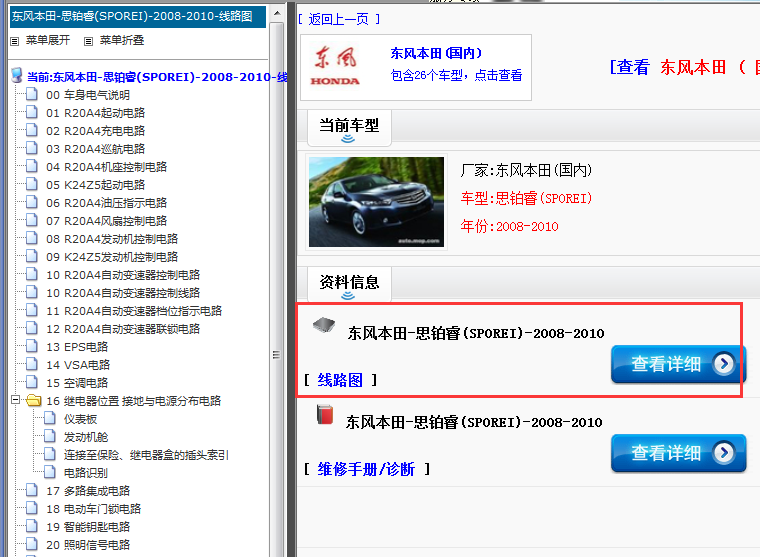
Task: Click the root book icon beside 当前:东风本田
Action: click(x=17, y=75)
